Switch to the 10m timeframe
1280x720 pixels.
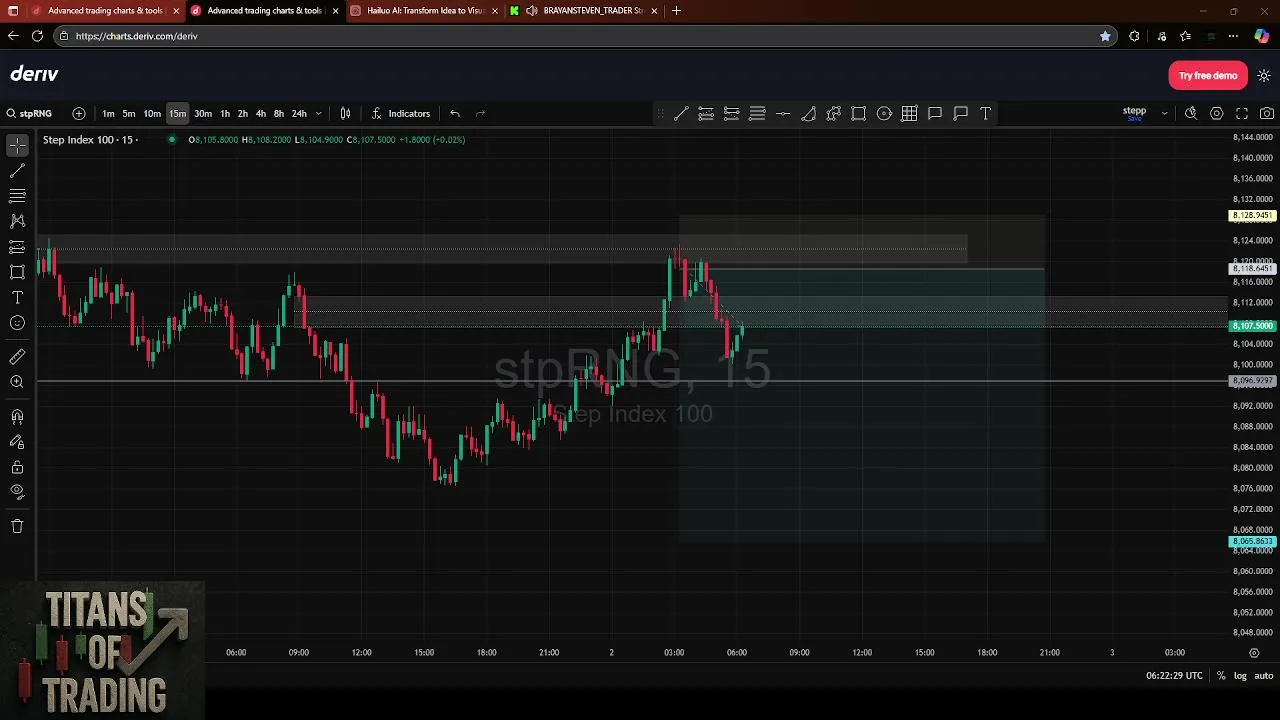coord(152,113)
